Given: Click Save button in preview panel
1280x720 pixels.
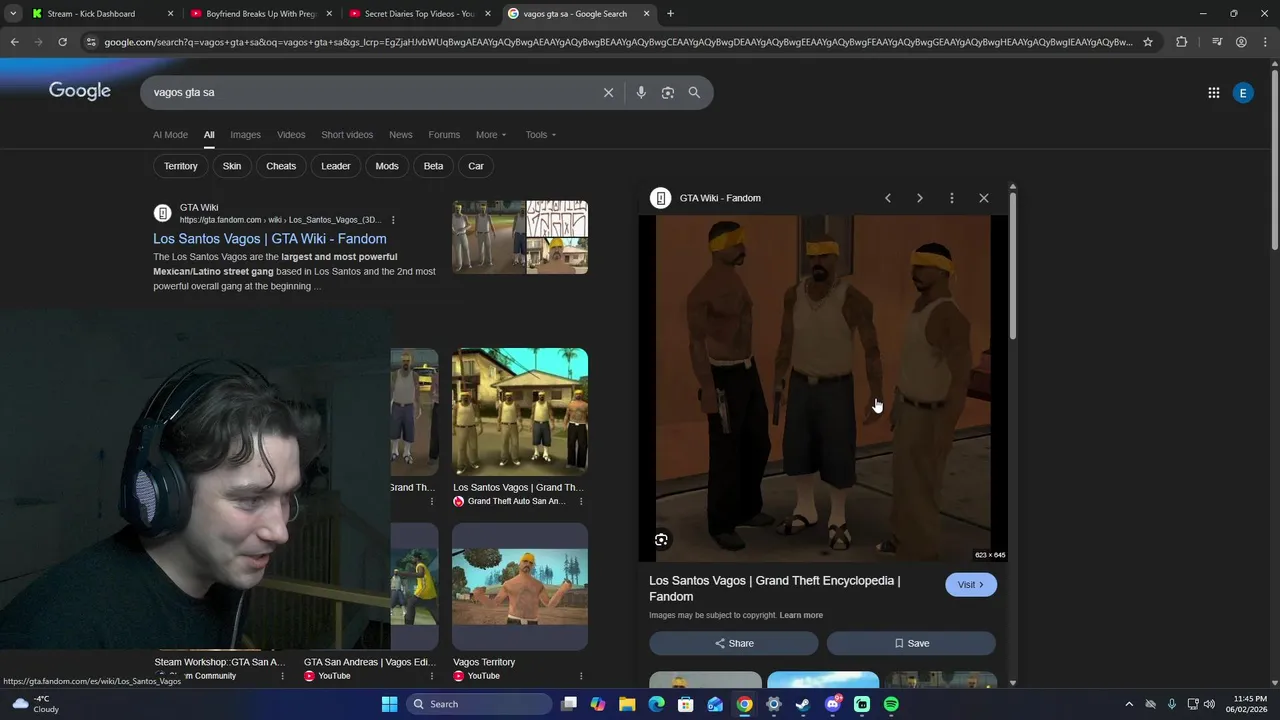Looking at the screenshot, I should pos(911,643).
